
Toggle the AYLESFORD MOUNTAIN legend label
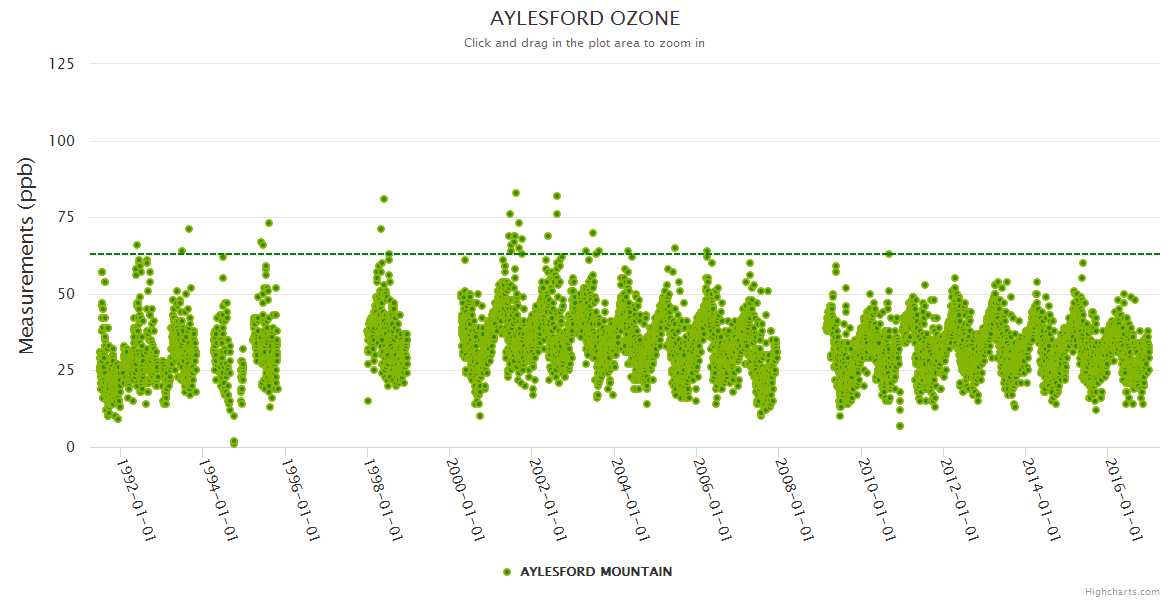tap(596, 572)
